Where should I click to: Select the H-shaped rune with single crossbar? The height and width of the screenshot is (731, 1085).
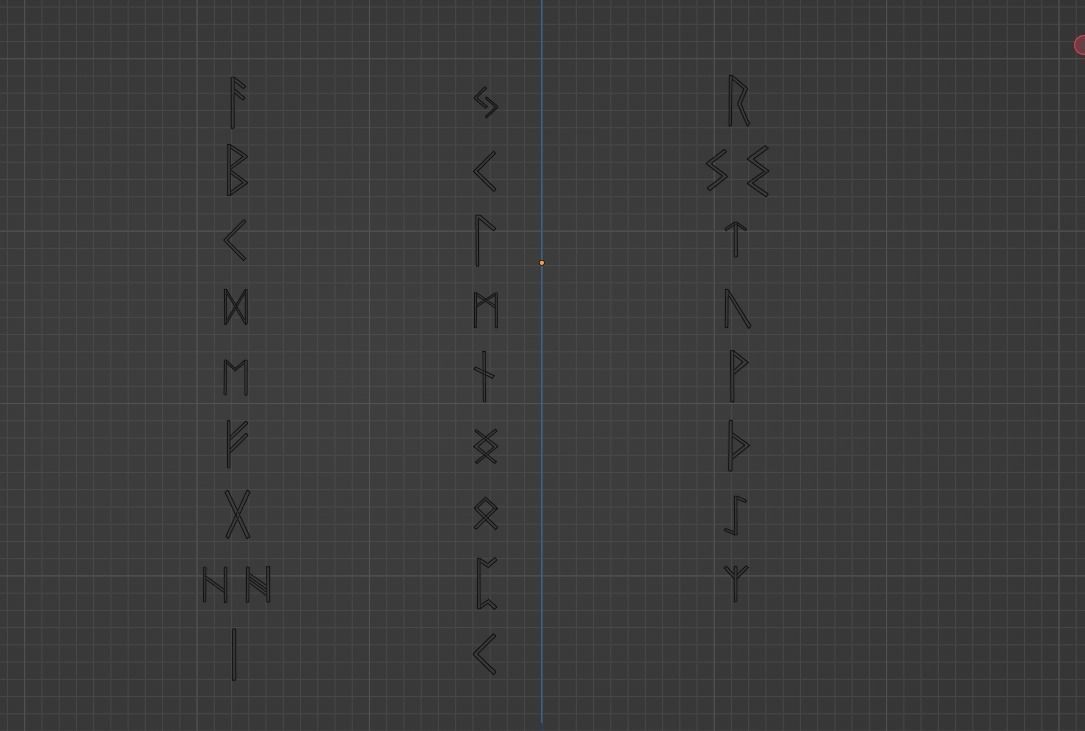click(x=215, y=584)
